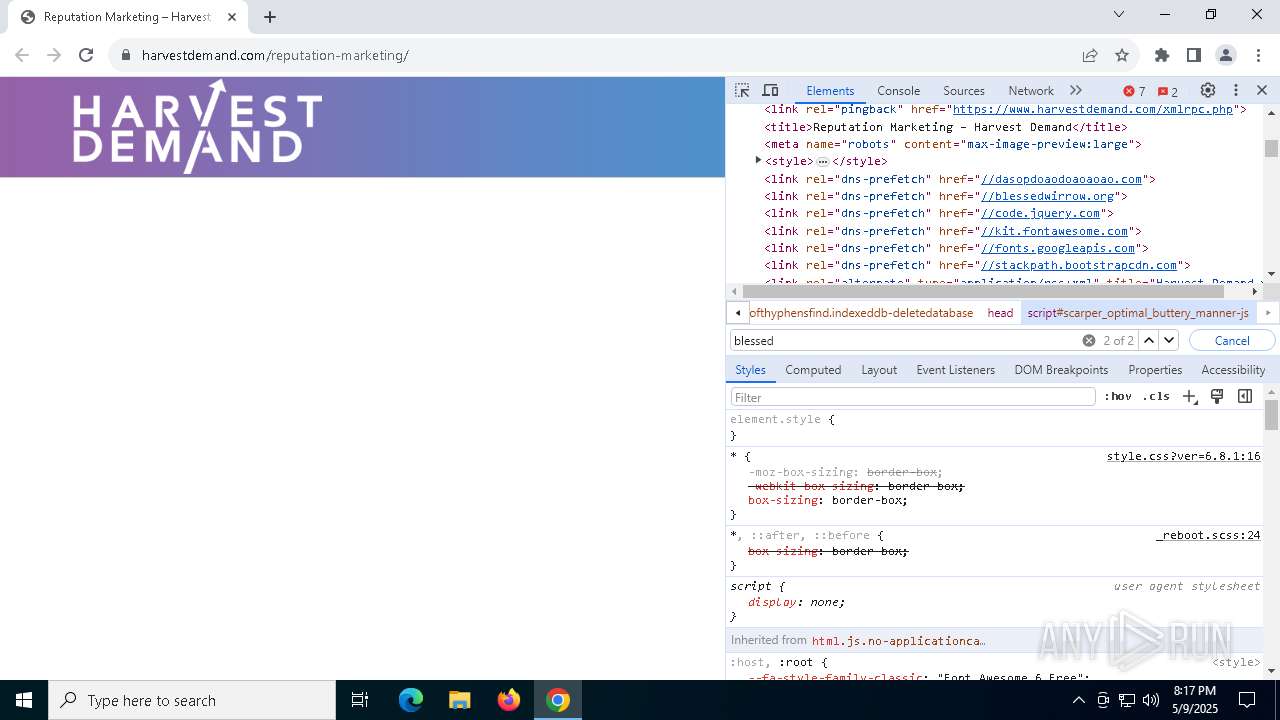1280x720 pixels.
Task: Open the xmlrpc.php pingback link
Action: (x=1092, y=109)
